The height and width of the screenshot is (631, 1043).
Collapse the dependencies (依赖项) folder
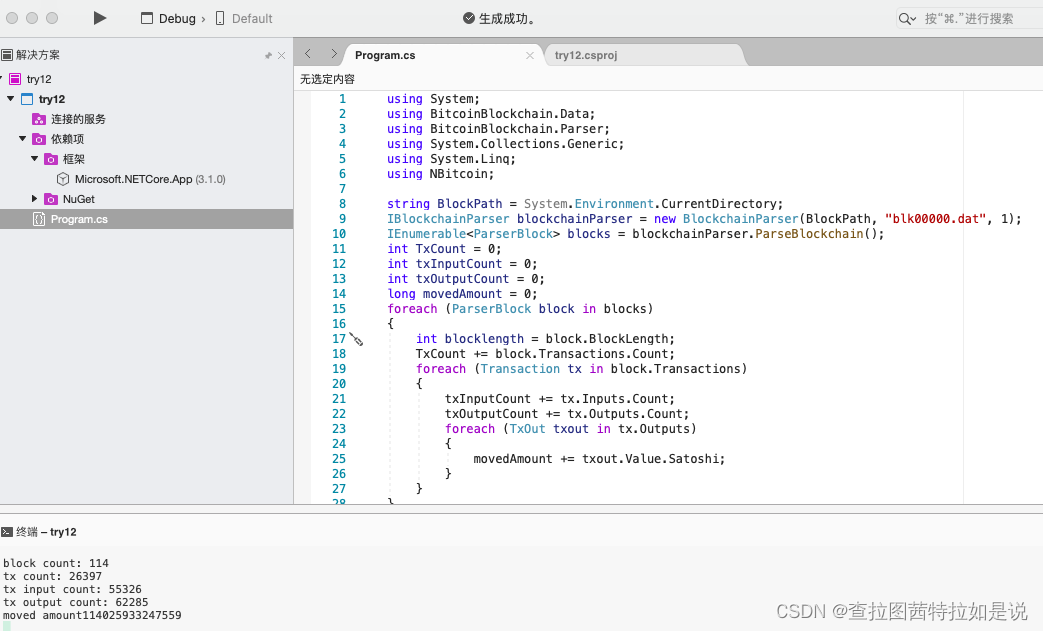click(23, 138)
